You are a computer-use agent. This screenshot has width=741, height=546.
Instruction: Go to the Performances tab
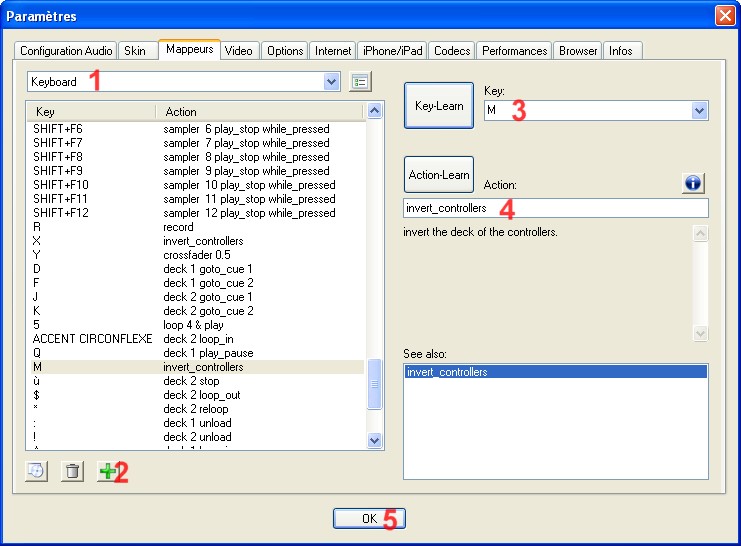pos(514,51)
